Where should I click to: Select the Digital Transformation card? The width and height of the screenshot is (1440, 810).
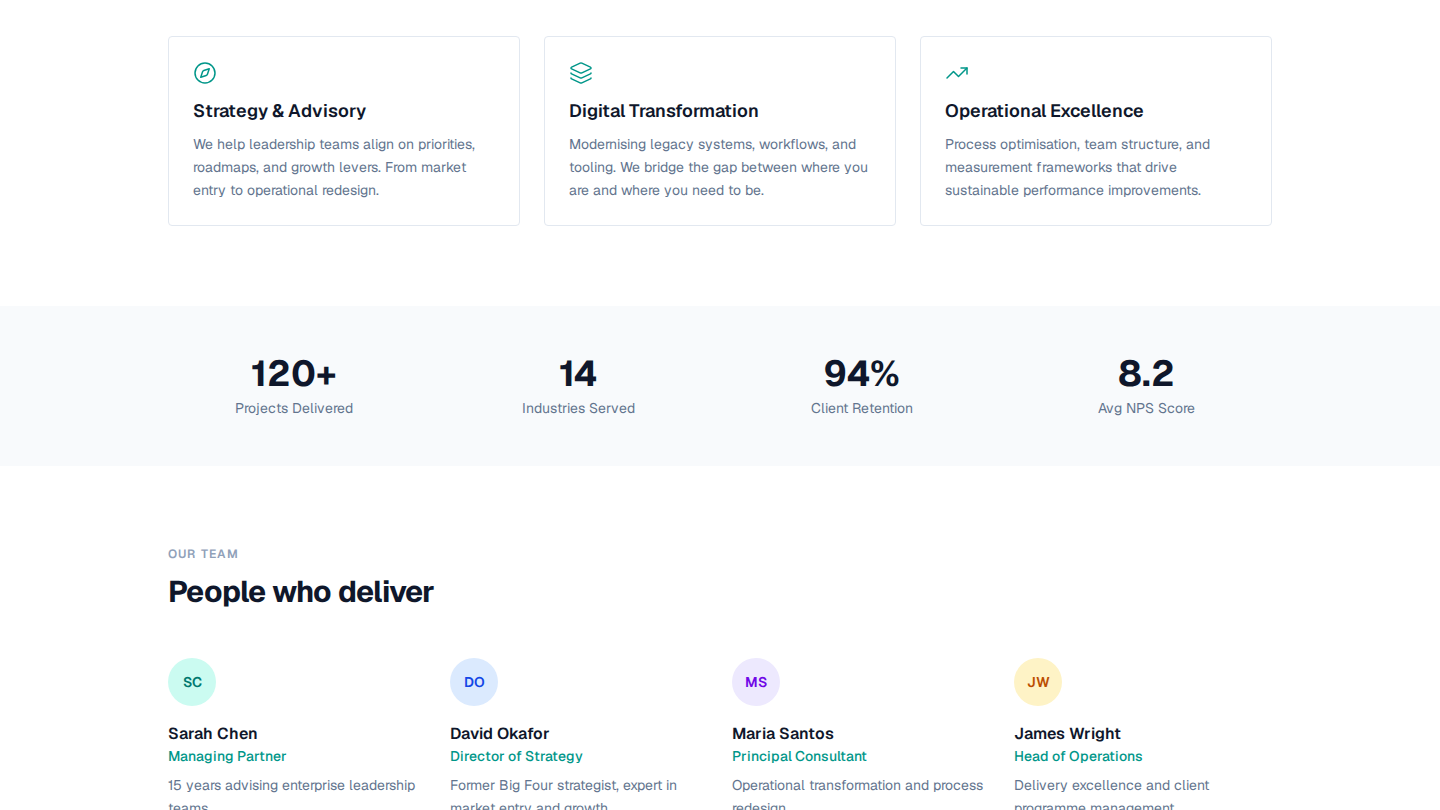719,130
